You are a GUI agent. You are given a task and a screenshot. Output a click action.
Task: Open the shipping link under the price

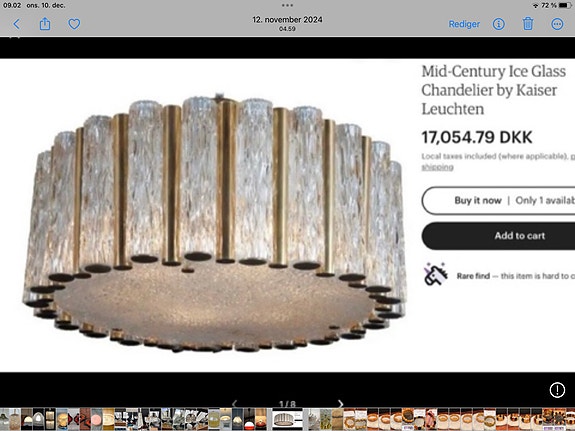(x=437, y=167)
